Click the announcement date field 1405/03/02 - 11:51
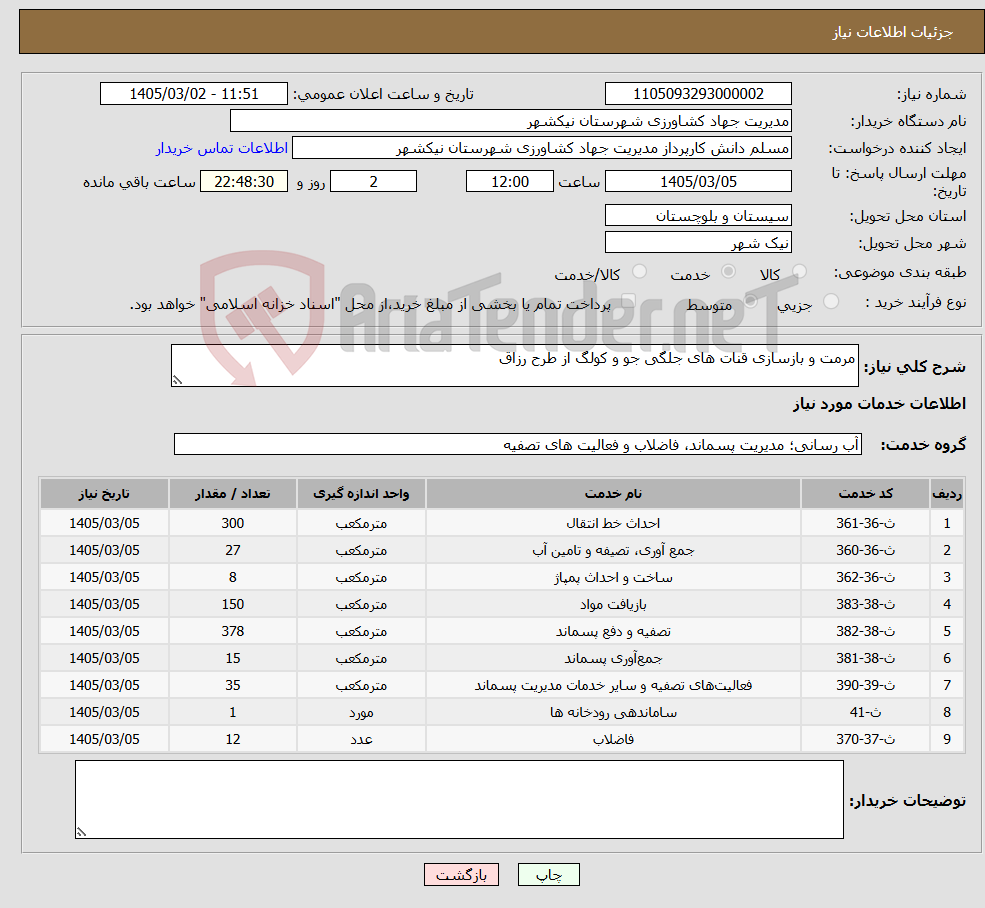985x908 pixels. click(x=193, y=94)
